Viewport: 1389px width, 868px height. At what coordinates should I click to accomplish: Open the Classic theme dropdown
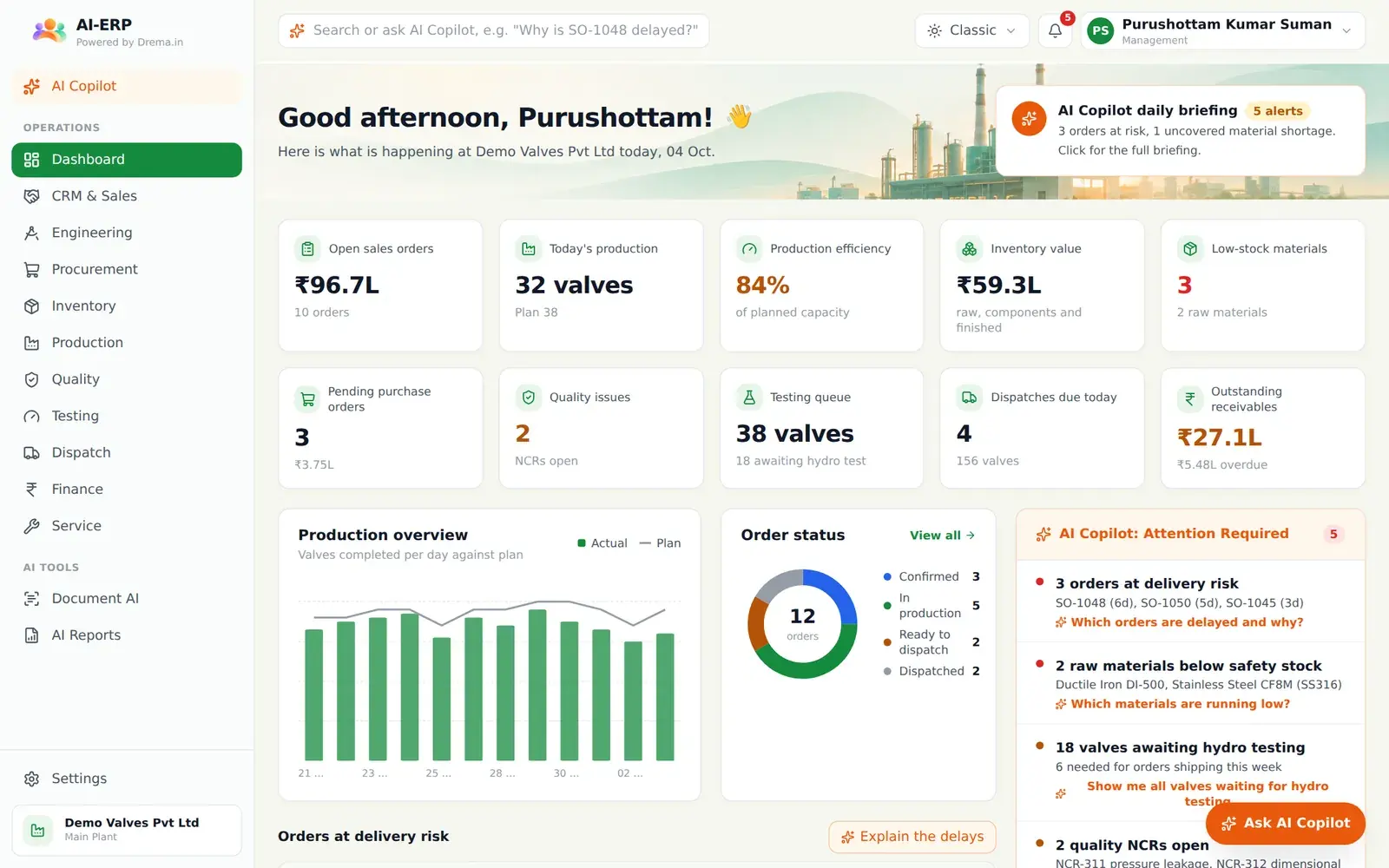[971, 30]
